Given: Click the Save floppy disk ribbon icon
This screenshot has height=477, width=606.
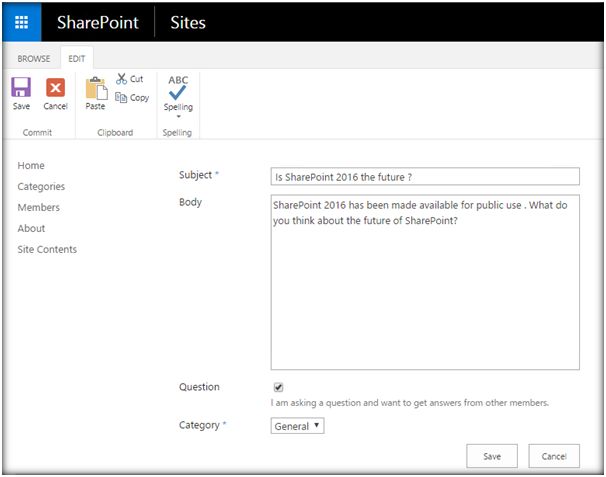Looking at the screenshot, I should click(21, 88).
